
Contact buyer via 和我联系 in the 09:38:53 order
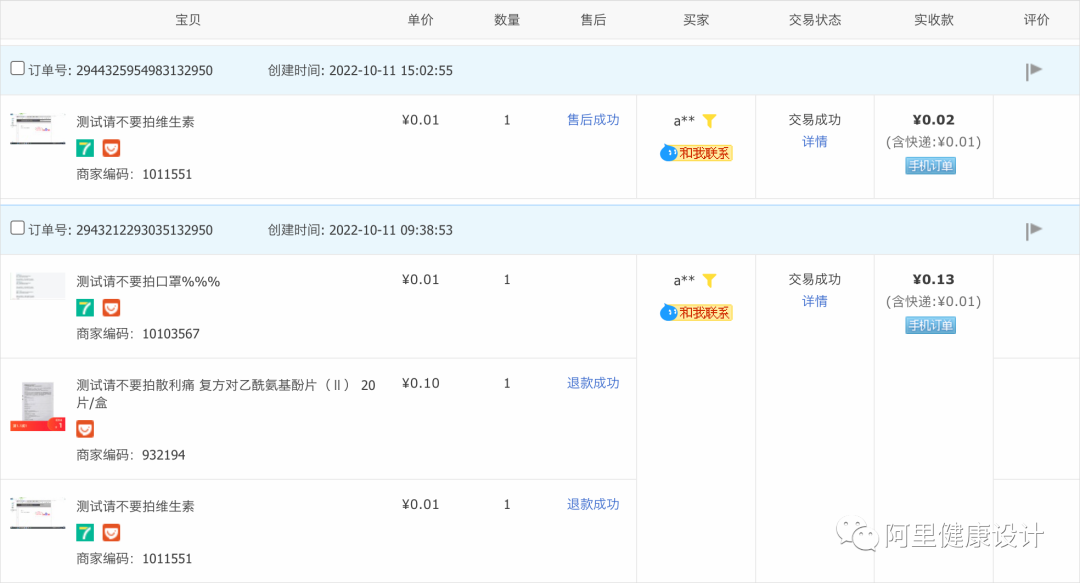pyautogui.click(x=696, y=312)
